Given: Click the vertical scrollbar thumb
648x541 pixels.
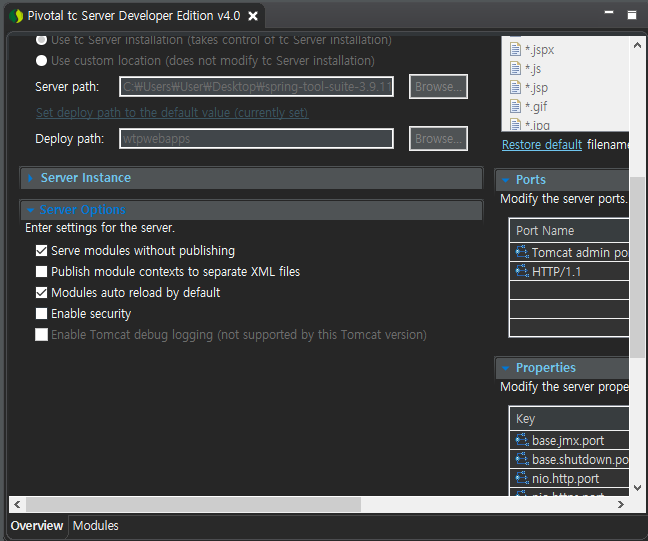Looking at the screenshot, I should tap(637, 267).
